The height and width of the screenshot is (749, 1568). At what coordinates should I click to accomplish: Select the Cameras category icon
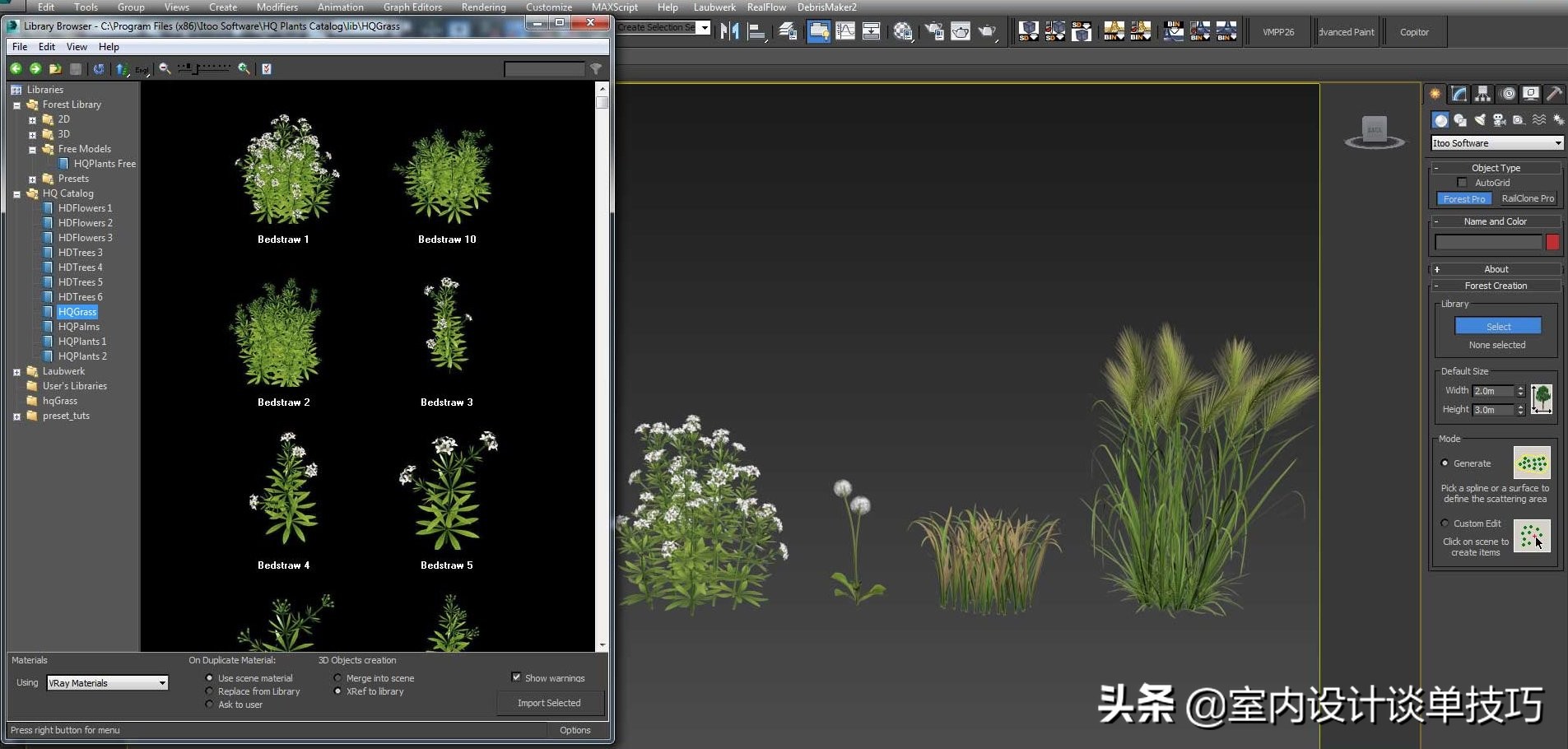tap(1499, 120)
